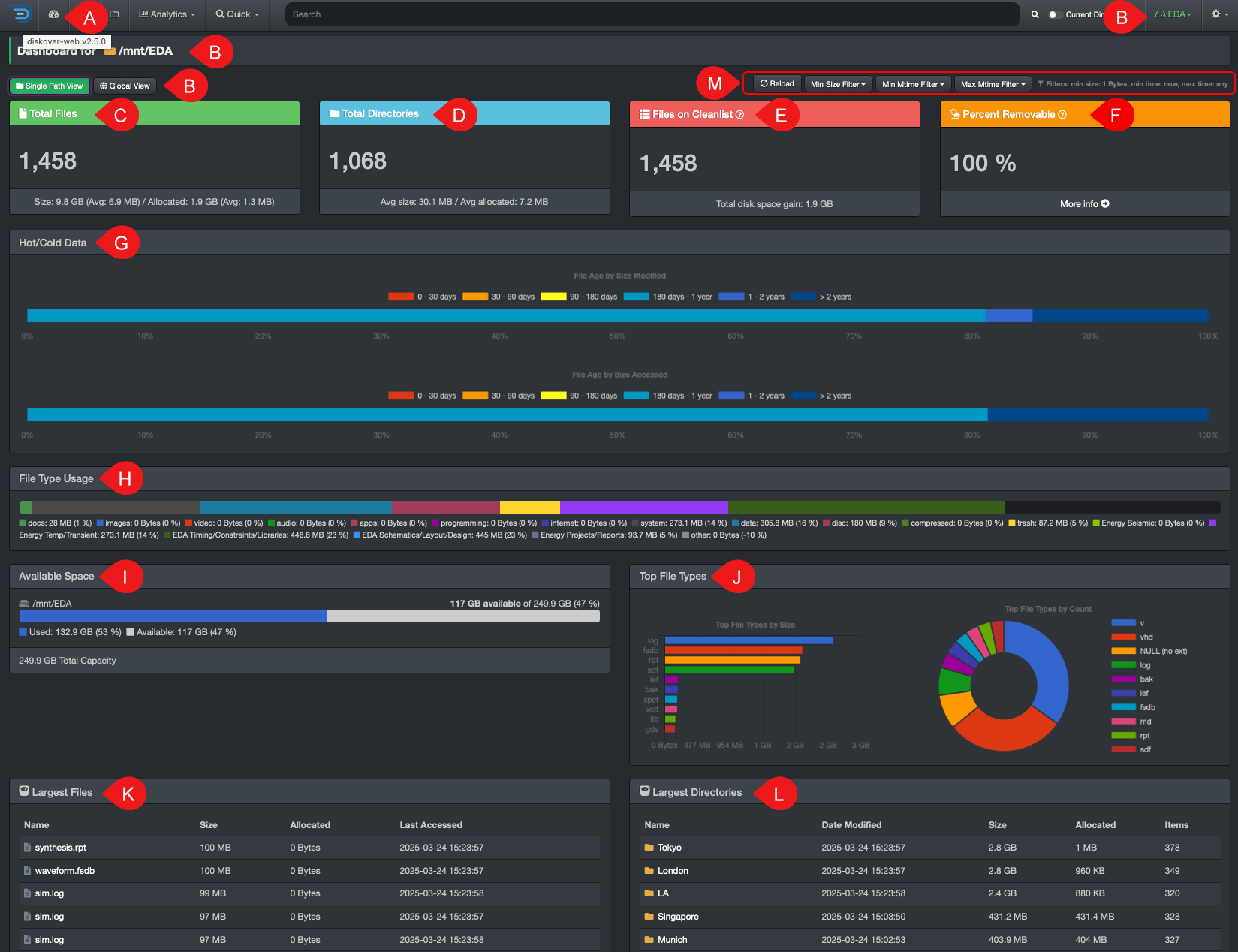The width and height of the screenshot is (1238, 952).
Task: Toggle the 'vhd' legend entry in Top File Types by Count
Action: (x=1132, y=637)
